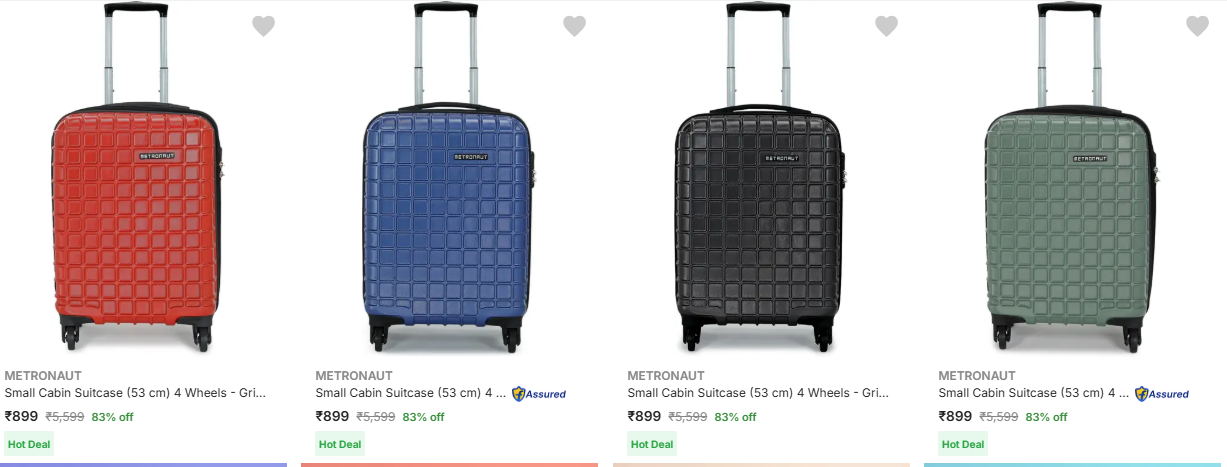The height and width of the screenshot is (467, 1227).
Task: Favorite the red suitcase with heart icon
Action: [x=263, y=26]
